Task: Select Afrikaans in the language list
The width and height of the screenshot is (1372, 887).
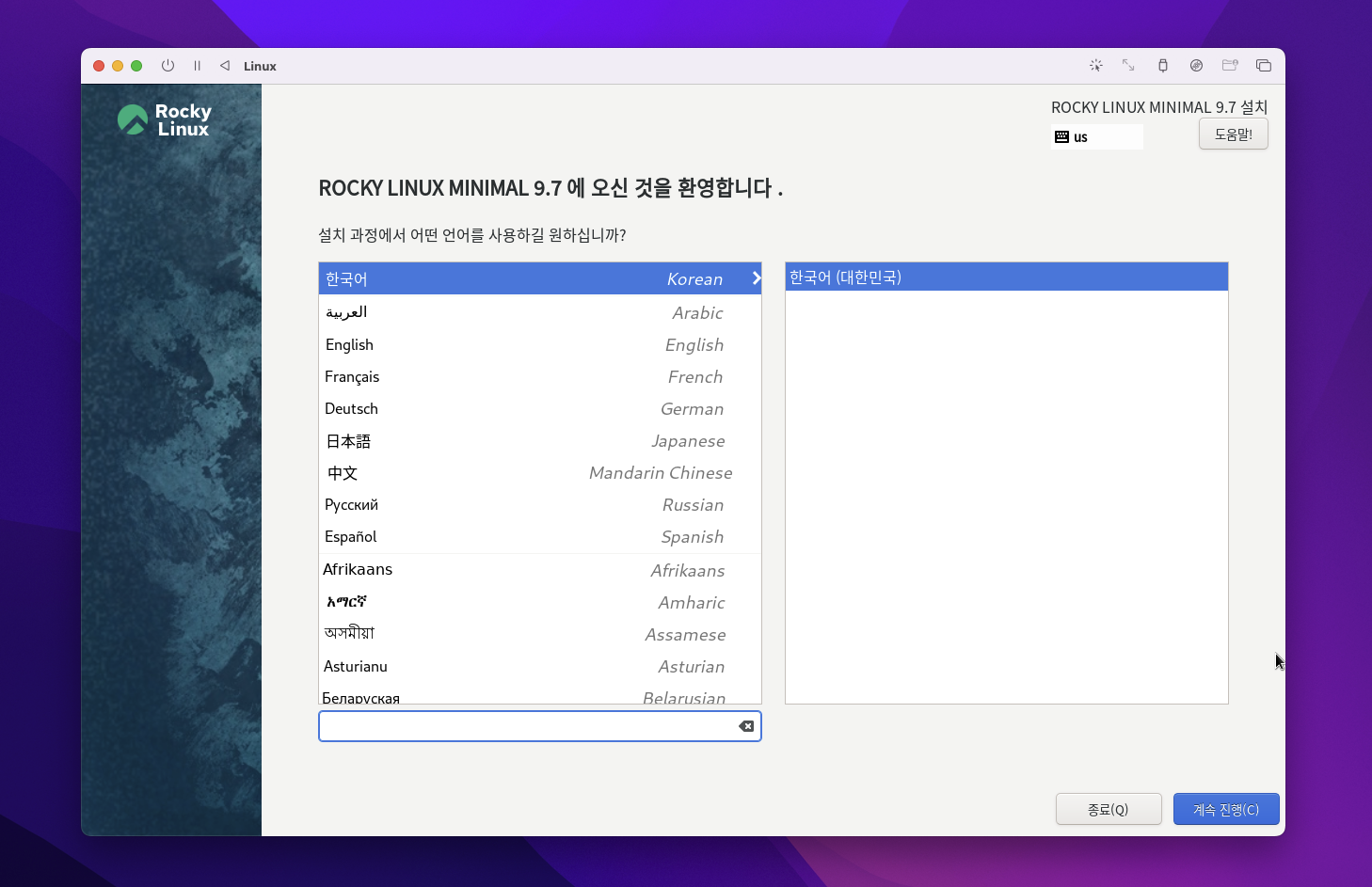Action: (540, 570)
